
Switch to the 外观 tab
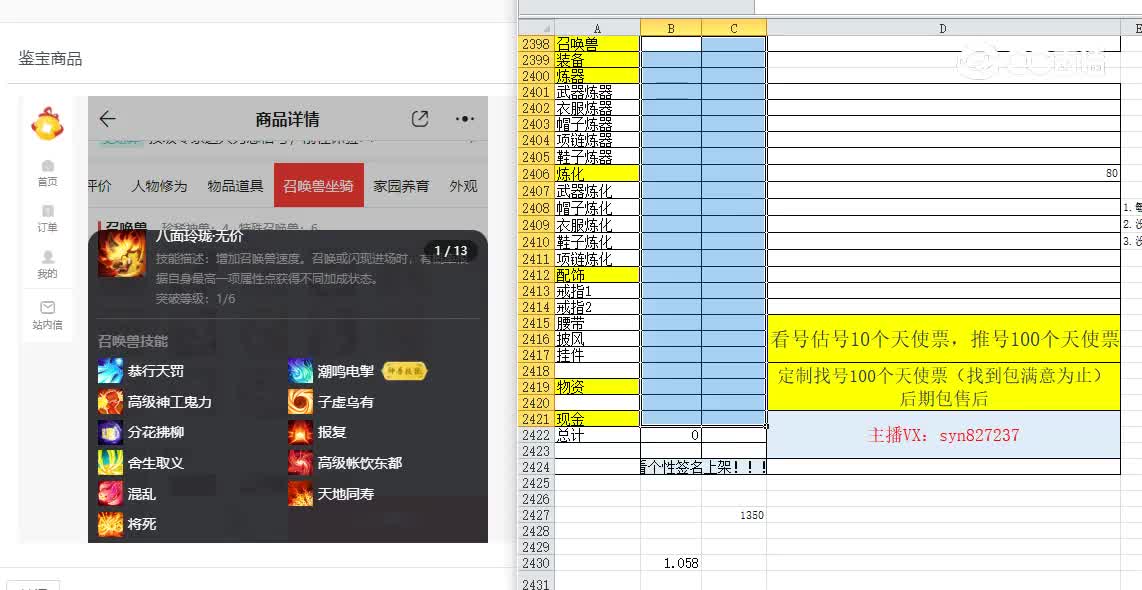[x=463, y=186]
